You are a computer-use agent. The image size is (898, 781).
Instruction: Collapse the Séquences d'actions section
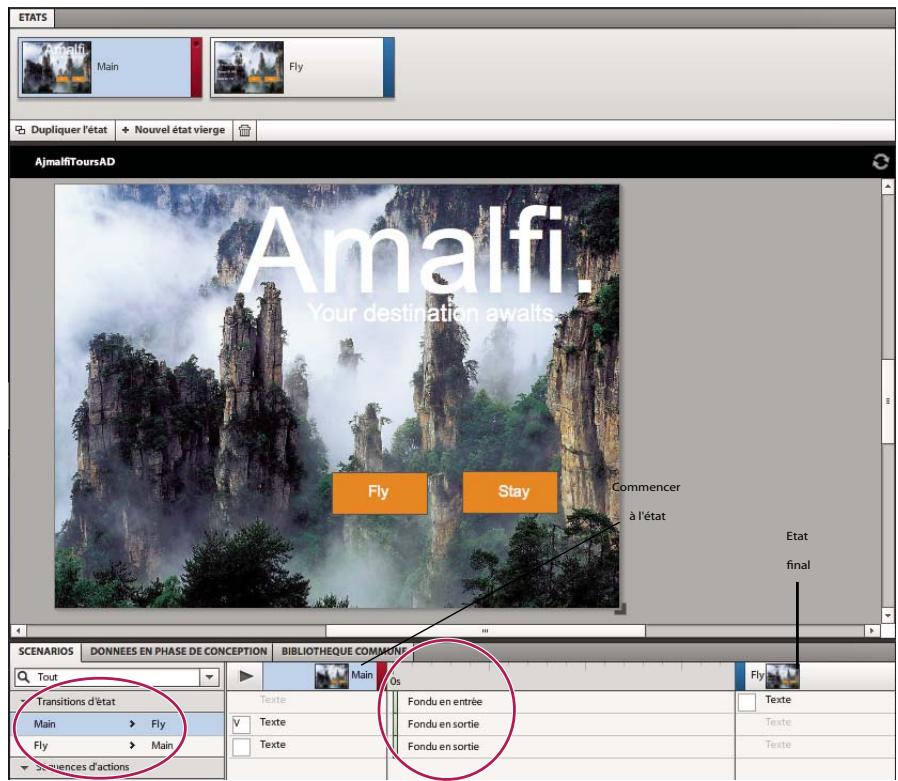pyautogui.click(x=25, y=767)
